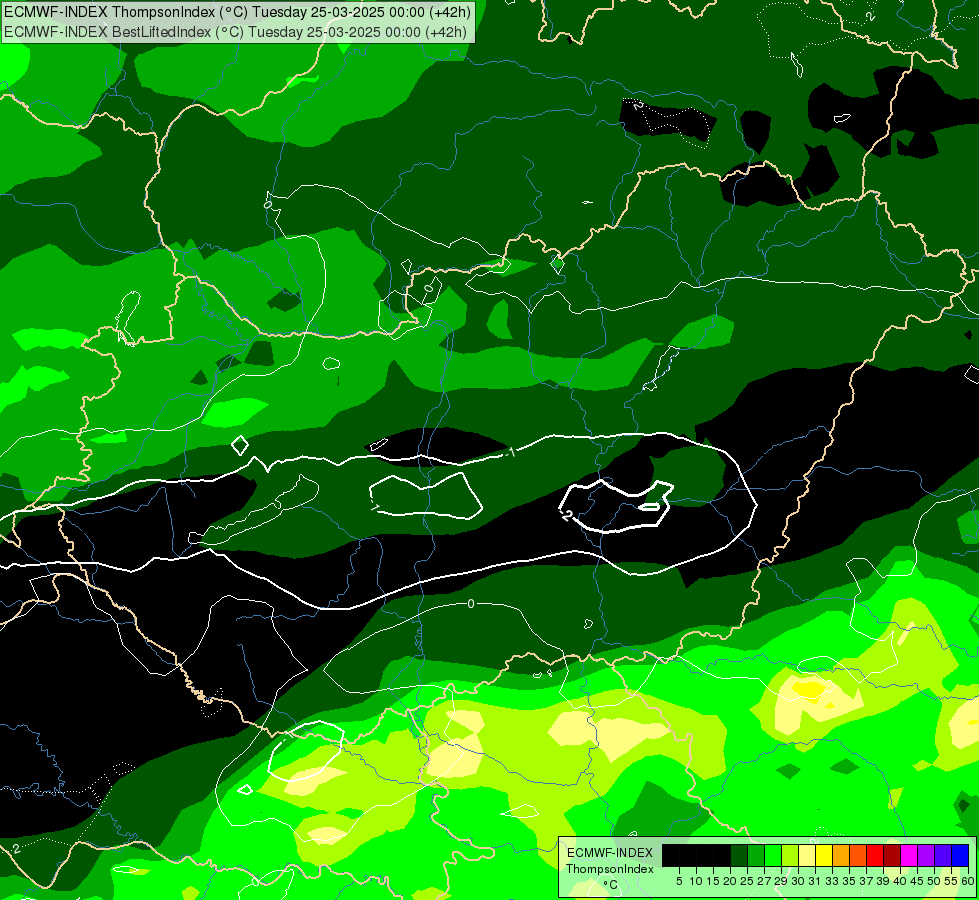The image size is (979, 900).
Task: Pick the pure yellow 31–33 legend swatch
Action: point(824,855)
